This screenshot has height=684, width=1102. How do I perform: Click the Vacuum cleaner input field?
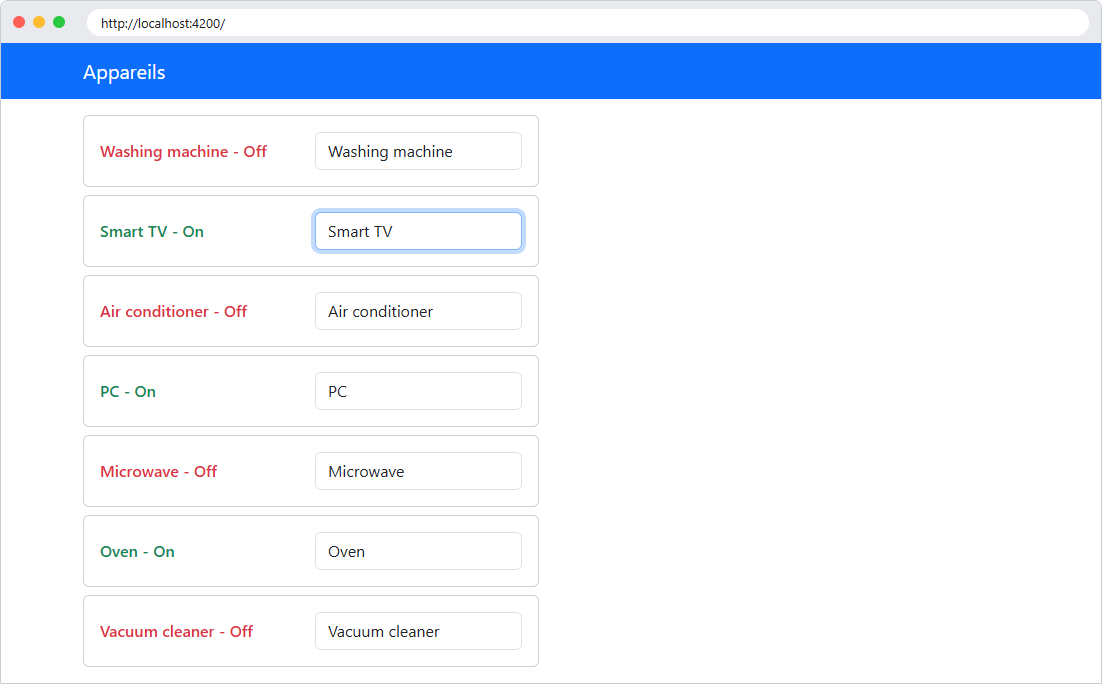418,631
